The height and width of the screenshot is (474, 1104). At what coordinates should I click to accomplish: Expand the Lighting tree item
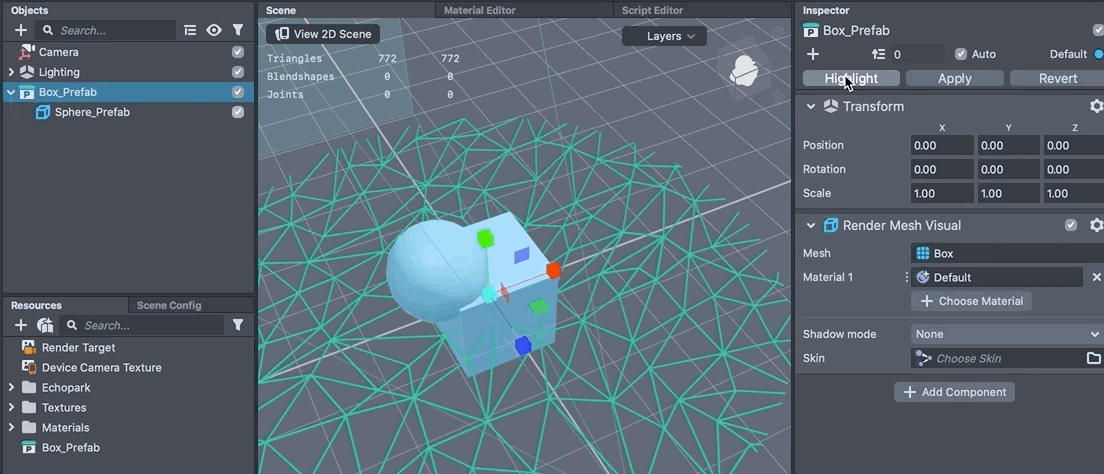pos(11,72)
